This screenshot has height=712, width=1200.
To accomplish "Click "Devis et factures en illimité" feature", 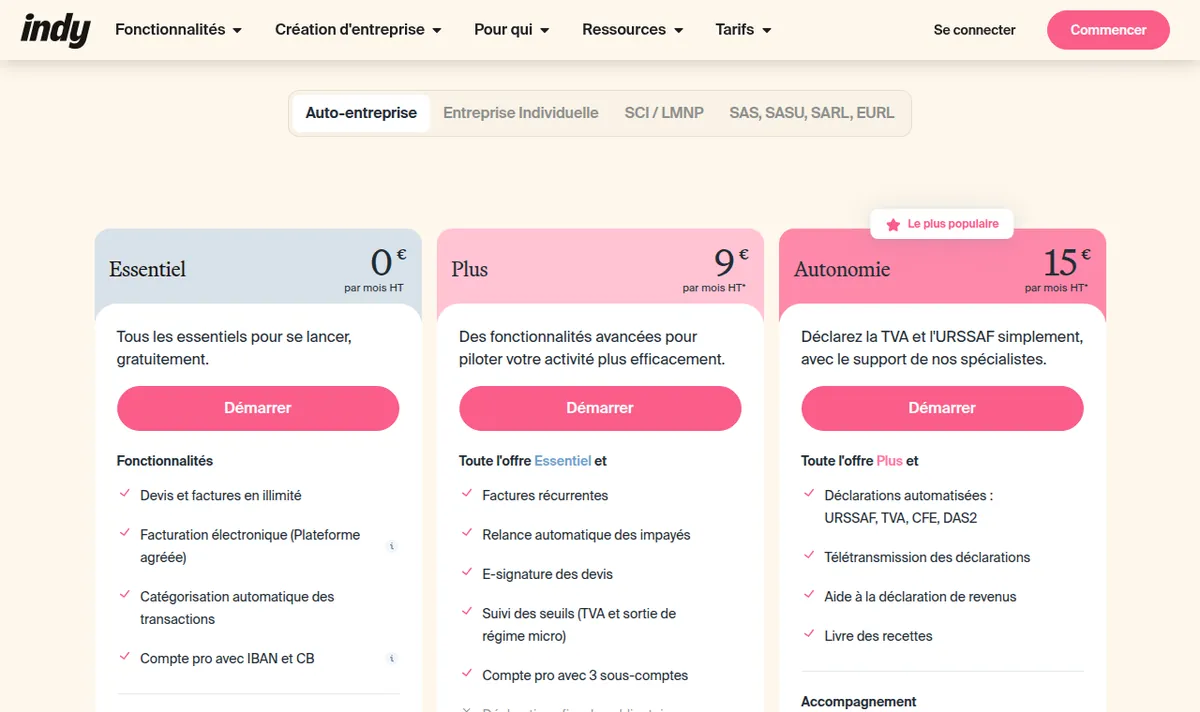I will click(x=221, y=495).
